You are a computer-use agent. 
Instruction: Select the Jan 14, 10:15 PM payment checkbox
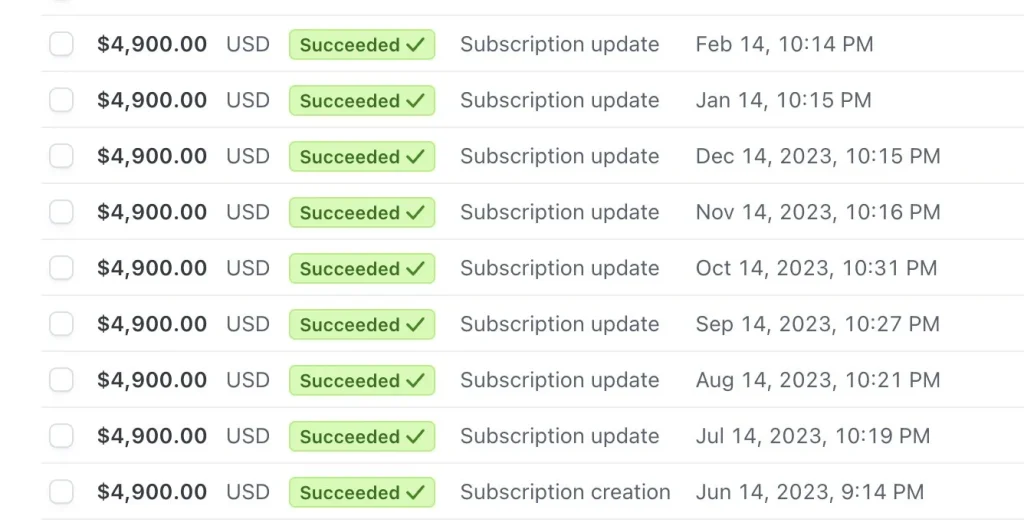tap(61, 100)
